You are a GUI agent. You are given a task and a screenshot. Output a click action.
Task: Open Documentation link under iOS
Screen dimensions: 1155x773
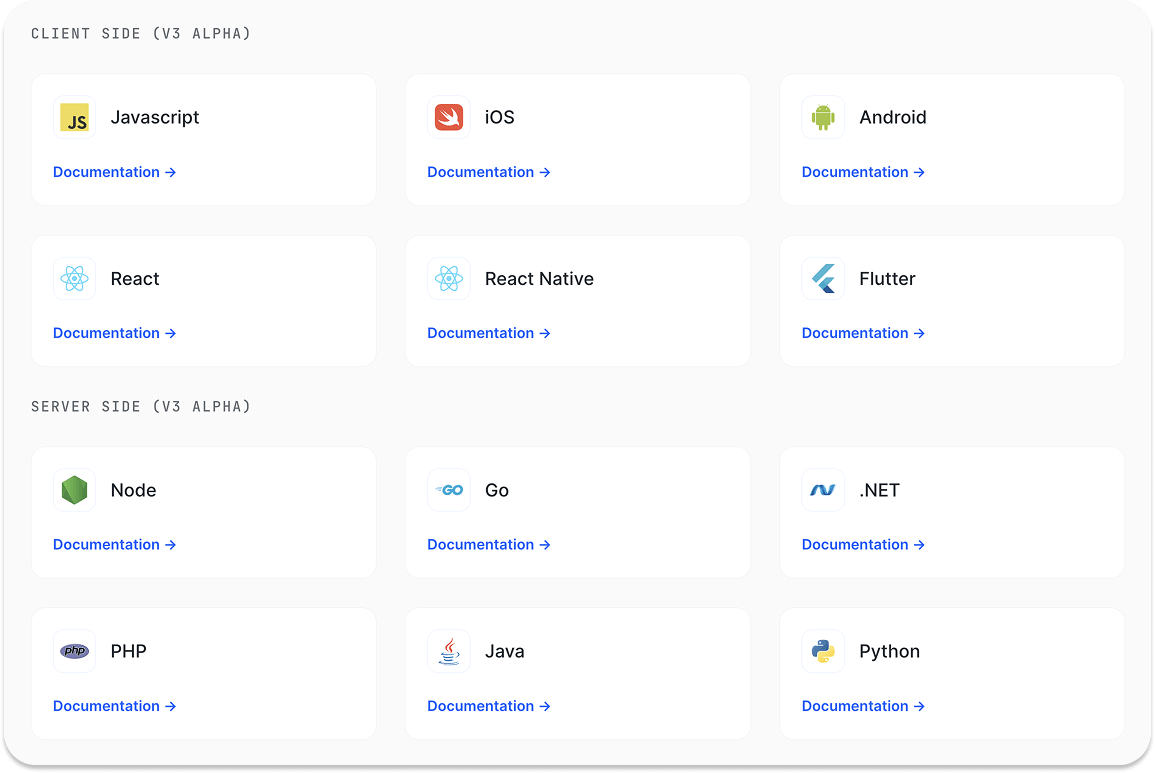(488, 172)
